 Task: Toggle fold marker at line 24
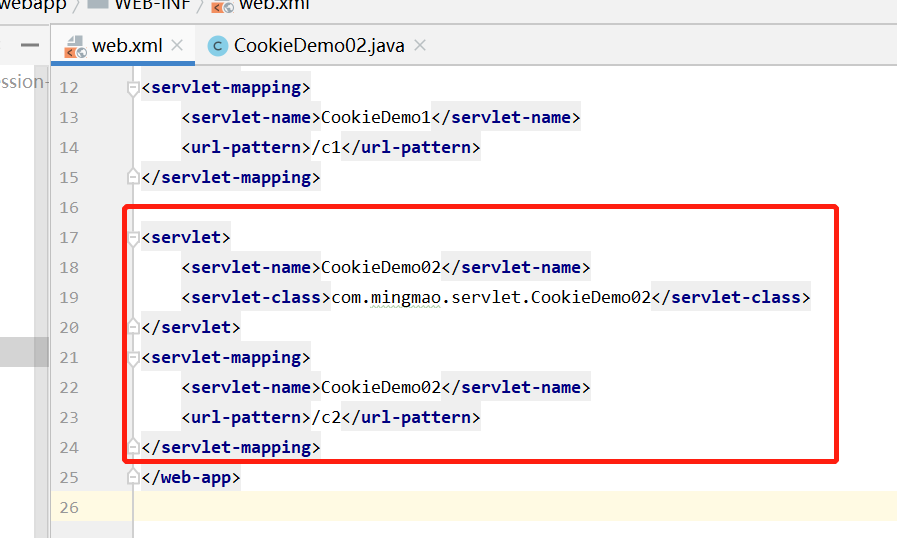(133, 446)
